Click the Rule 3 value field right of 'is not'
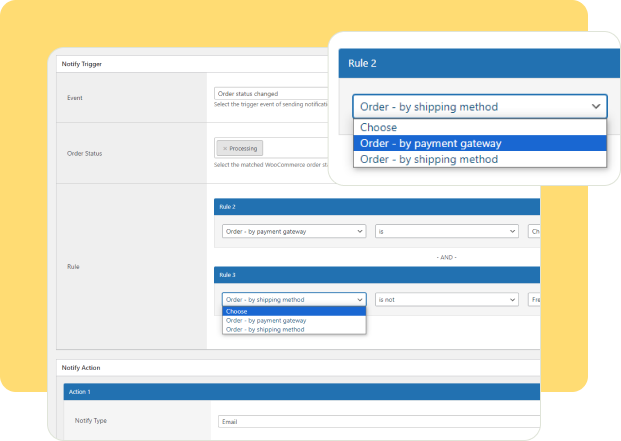Viewport: 621px width, 441px height. click(534, 299)
